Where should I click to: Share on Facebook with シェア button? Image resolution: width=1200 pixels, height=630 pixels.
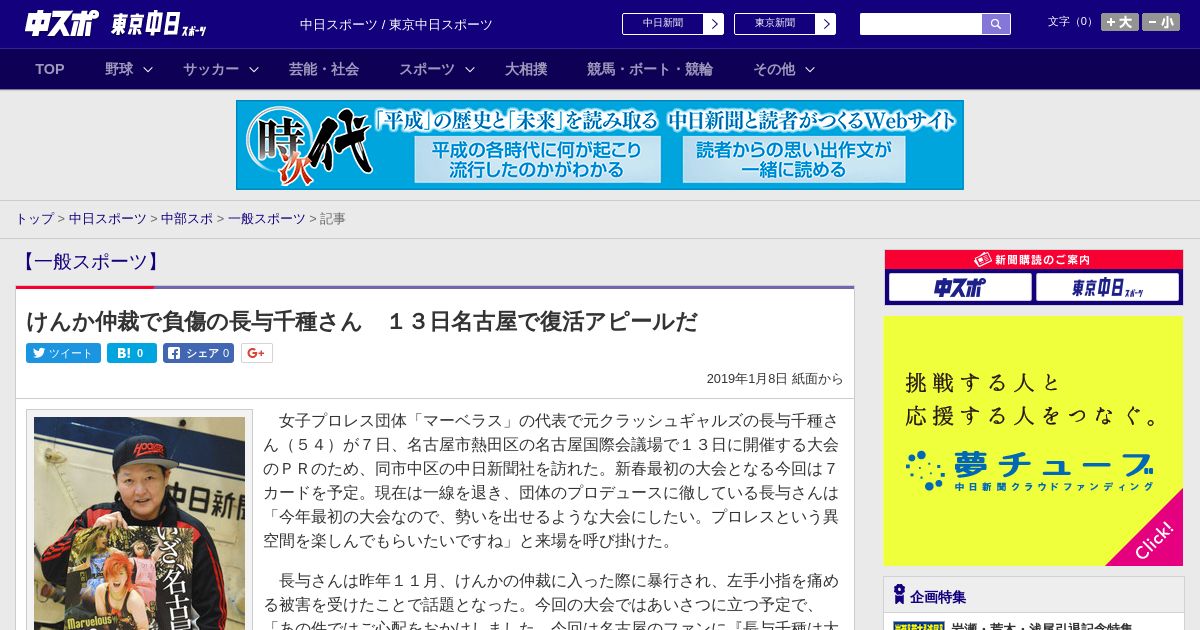tap(198, 353)
